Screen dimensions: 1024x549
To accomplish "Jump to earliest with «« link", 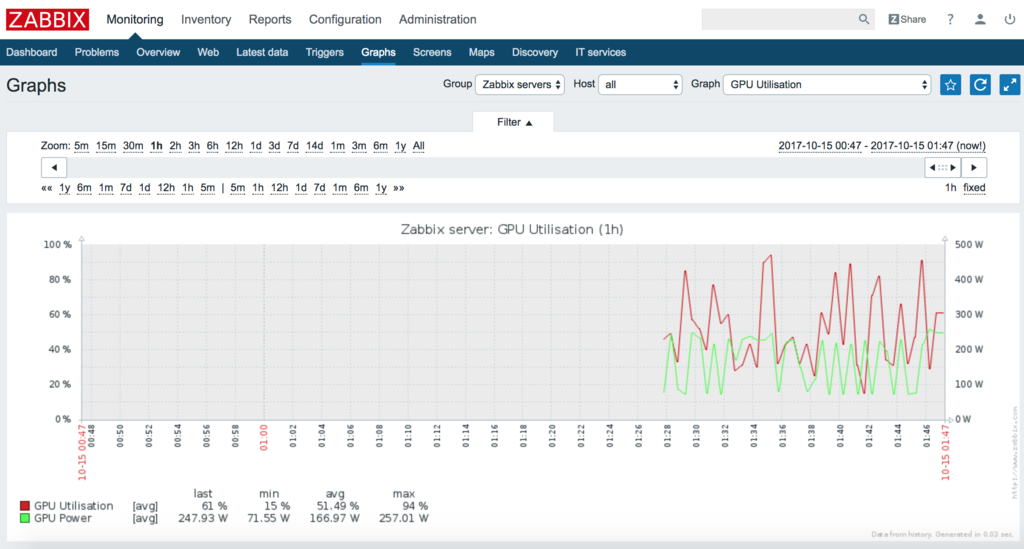I will pyautogui.click(x=46, y=188).
